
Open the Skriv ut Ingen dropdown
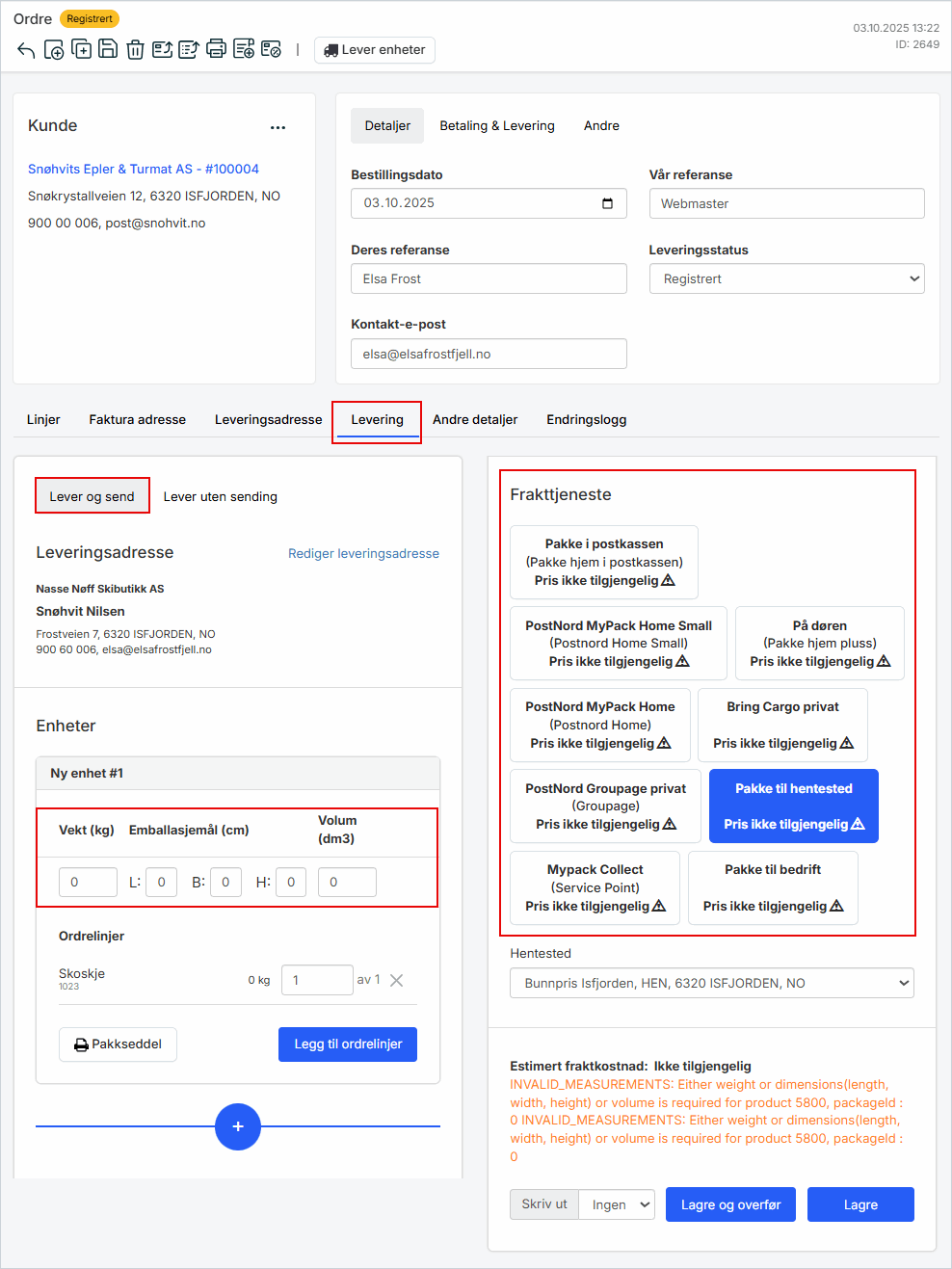[x=617, y=1204]
